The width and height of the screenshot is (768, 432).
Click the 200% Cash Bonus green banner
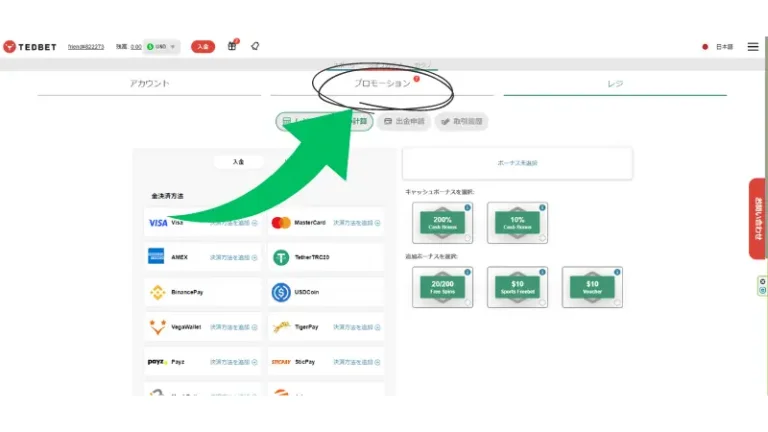point(442,223)
